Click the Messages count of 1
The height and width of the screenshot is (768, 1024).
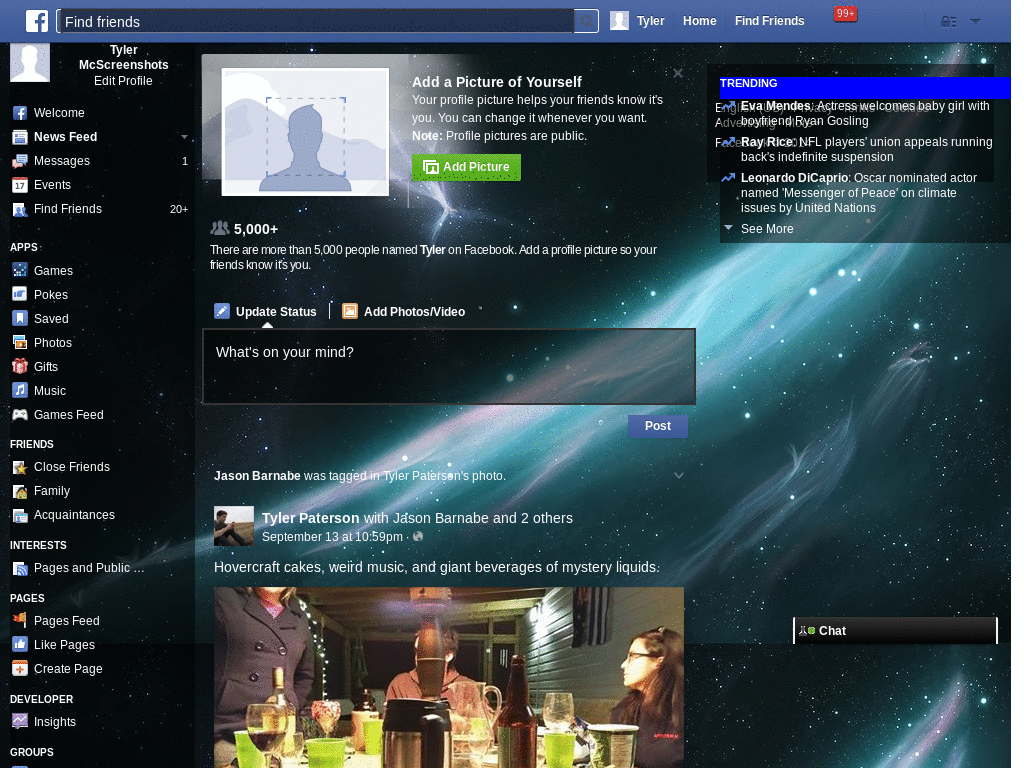coord(185,161)
